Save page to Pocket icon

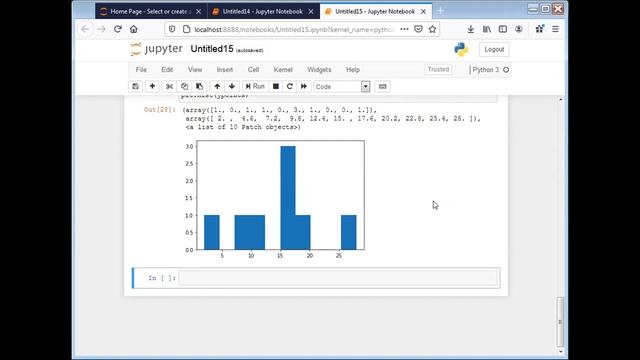[418, 29]
